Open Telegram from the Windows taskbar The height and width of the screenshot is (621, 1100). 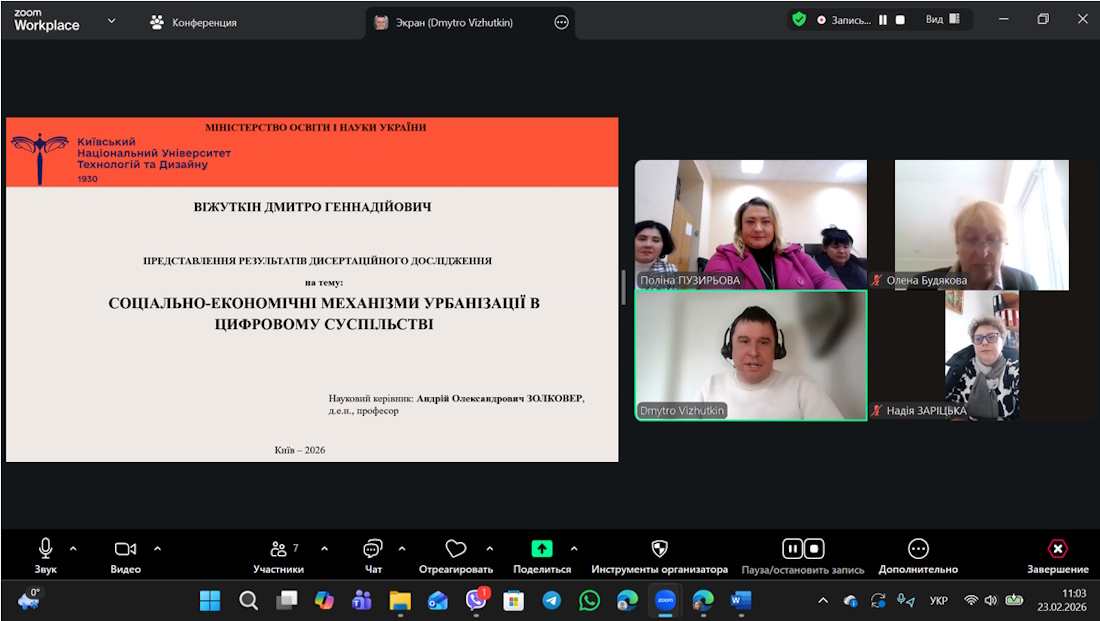(551, 600)
